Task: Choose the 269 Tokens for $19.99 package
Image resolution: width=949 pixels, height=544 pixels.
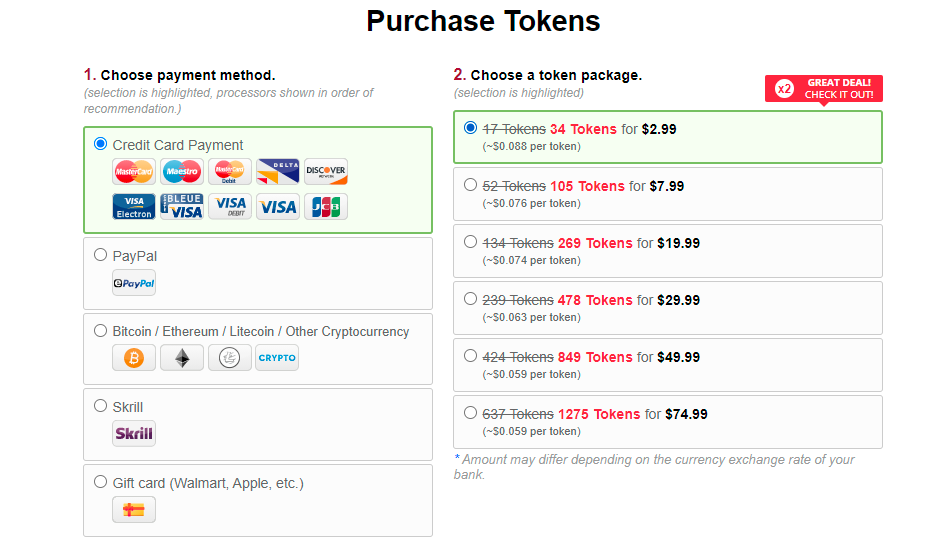Action: coord(471,242)
